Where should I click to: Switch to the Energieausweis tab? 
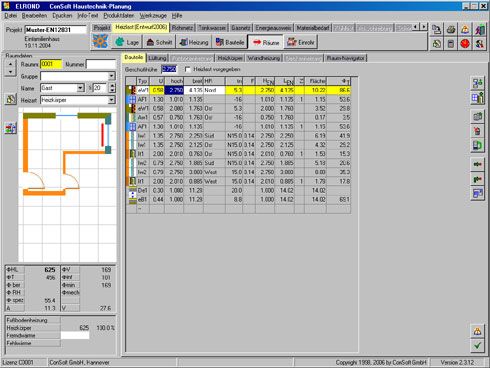pos(273,28)
